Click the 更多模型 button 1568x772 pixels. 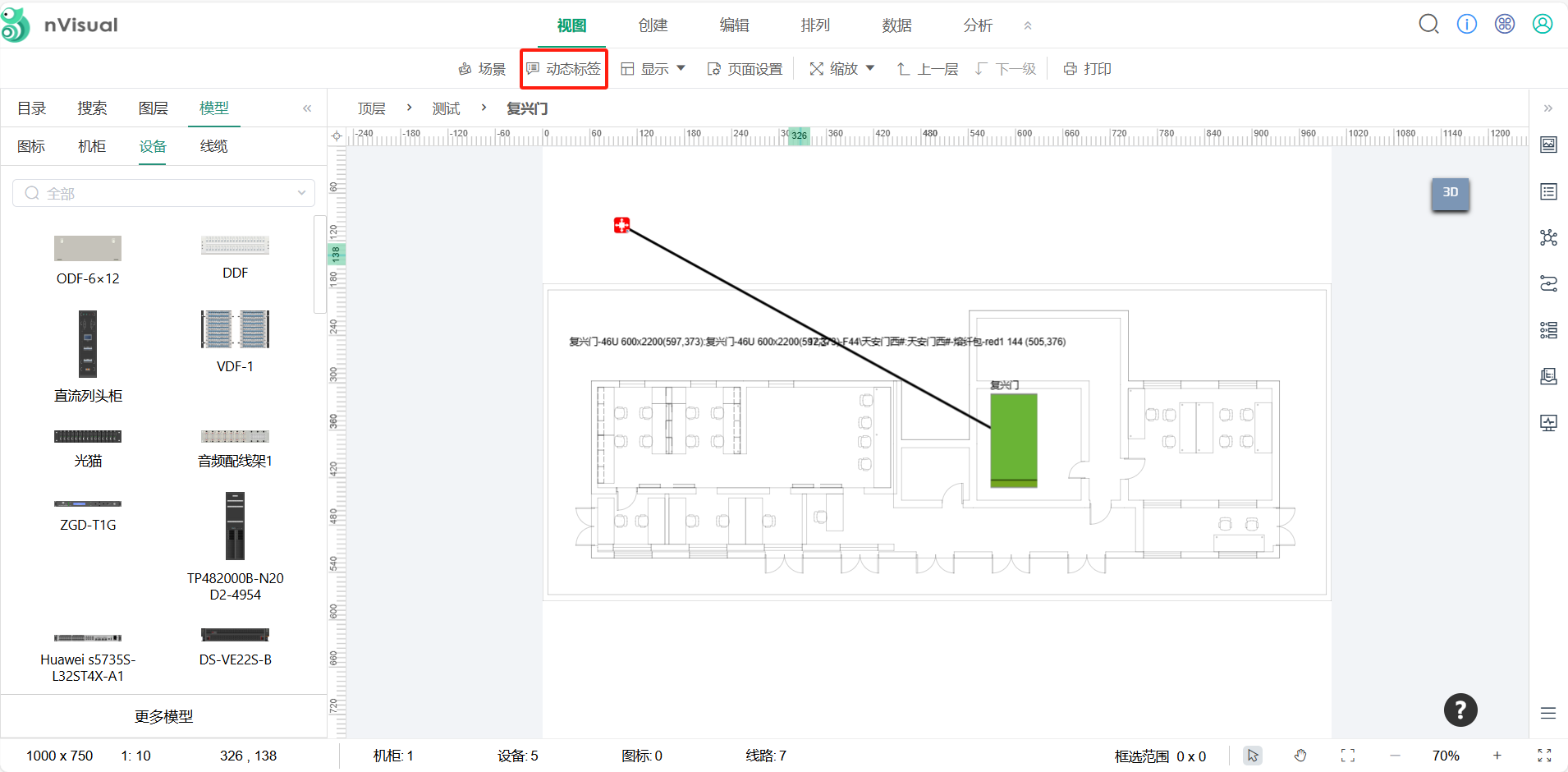click(164, 716)
